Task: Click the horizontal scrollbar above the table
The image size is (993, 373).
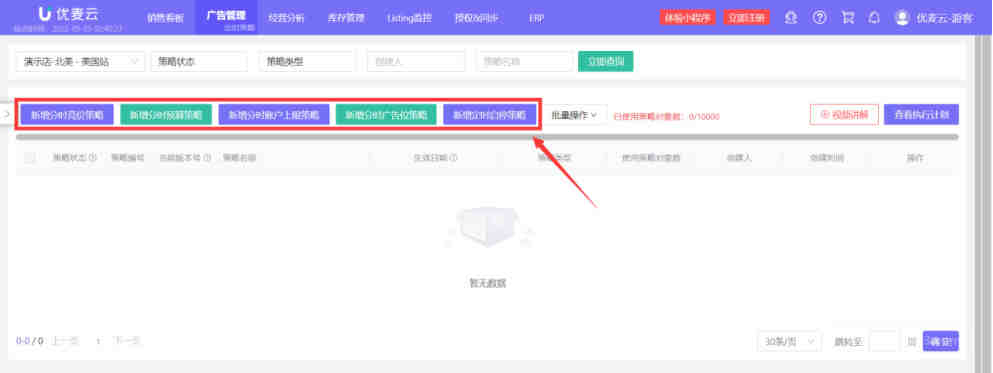Action: [487, 137]
